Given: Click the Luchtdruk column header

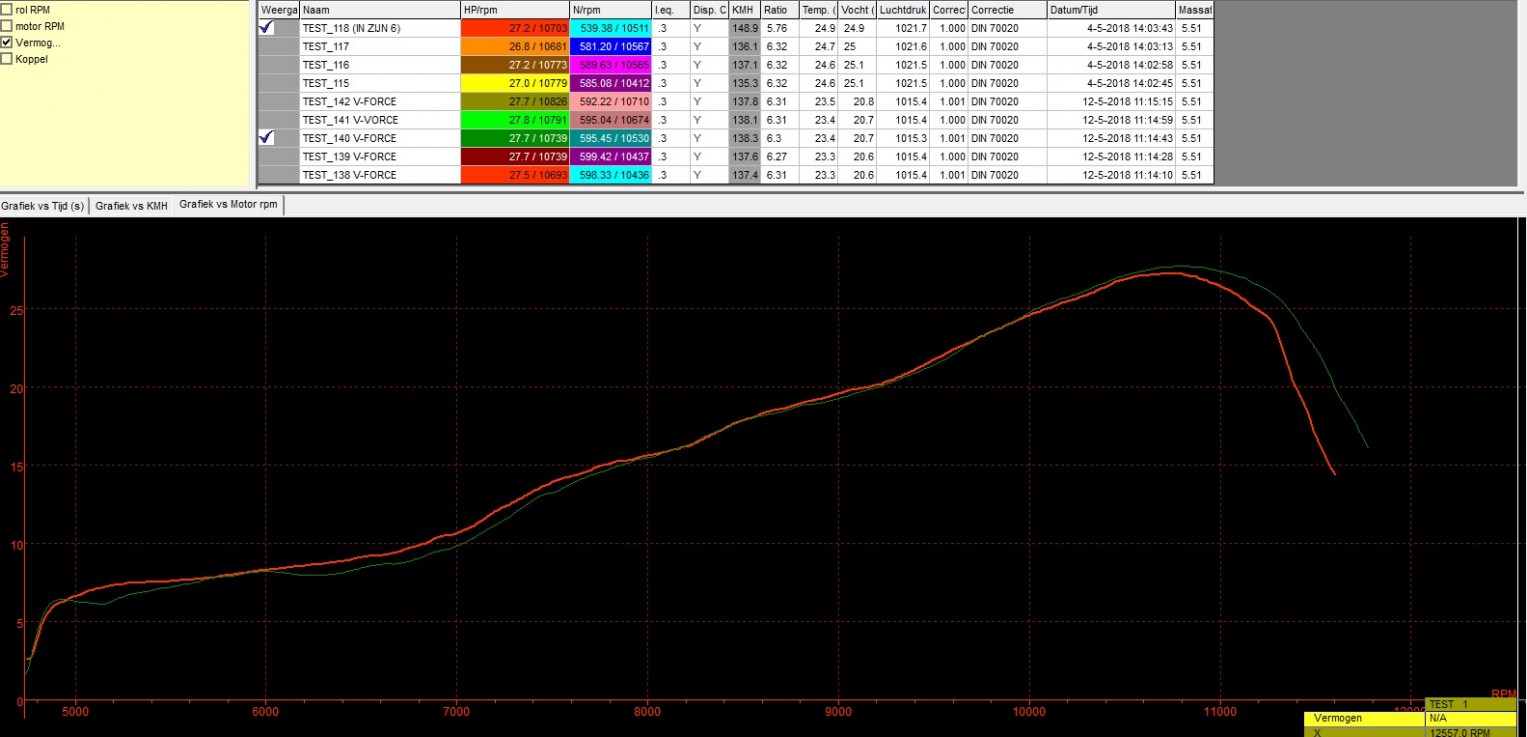Looking at the screenshot, I should (x=903, y=9).
